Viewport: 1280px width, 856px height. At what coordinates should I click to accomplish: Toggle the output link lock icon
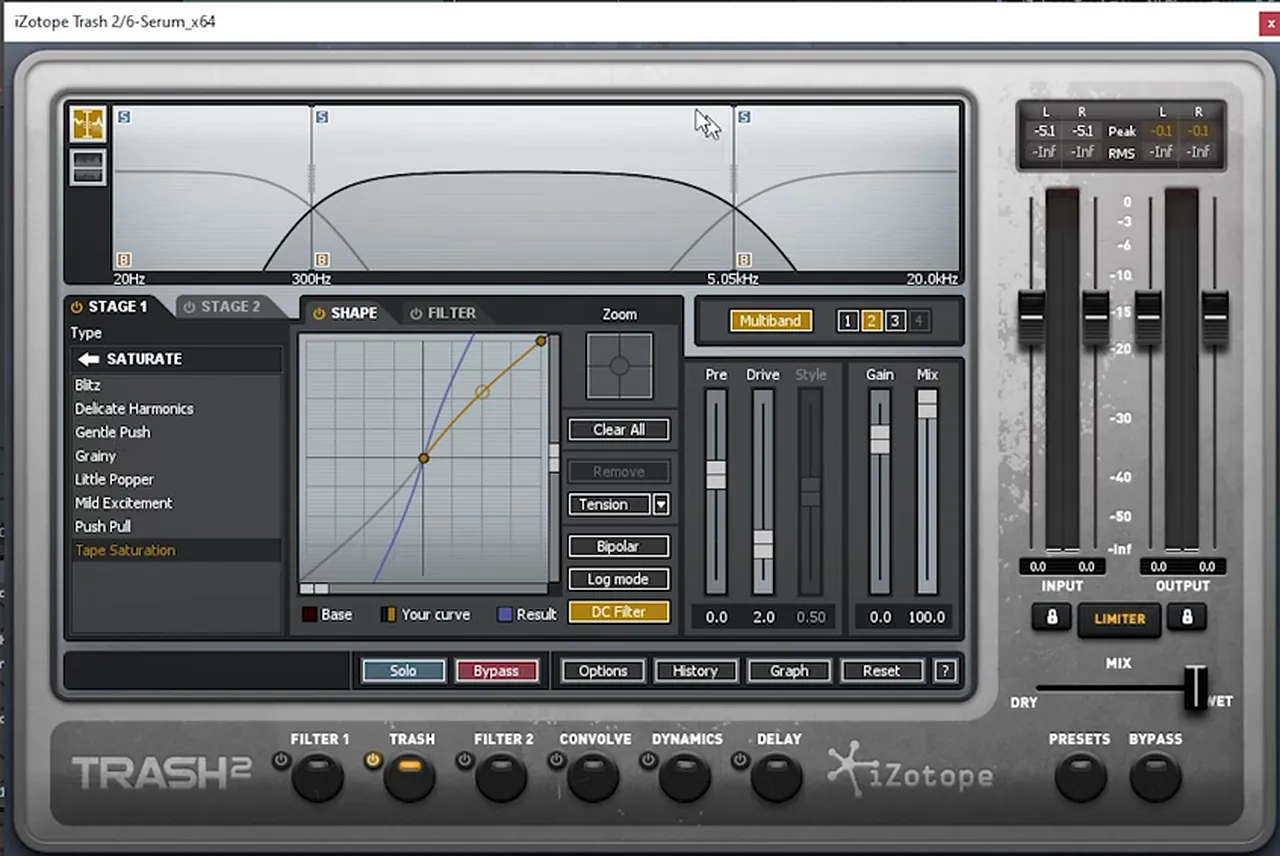pyautogui.click(x=1187, y=617)
